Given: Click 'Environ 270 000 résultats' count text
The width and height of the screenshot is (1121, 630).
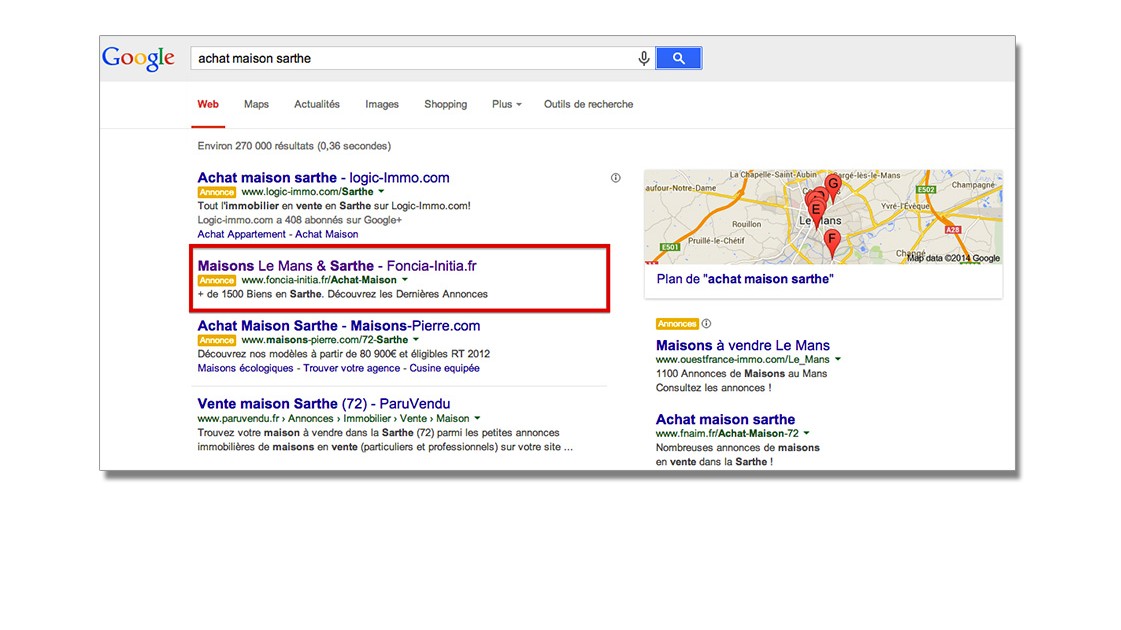Looking at the screenshot, I should point(294,146).
